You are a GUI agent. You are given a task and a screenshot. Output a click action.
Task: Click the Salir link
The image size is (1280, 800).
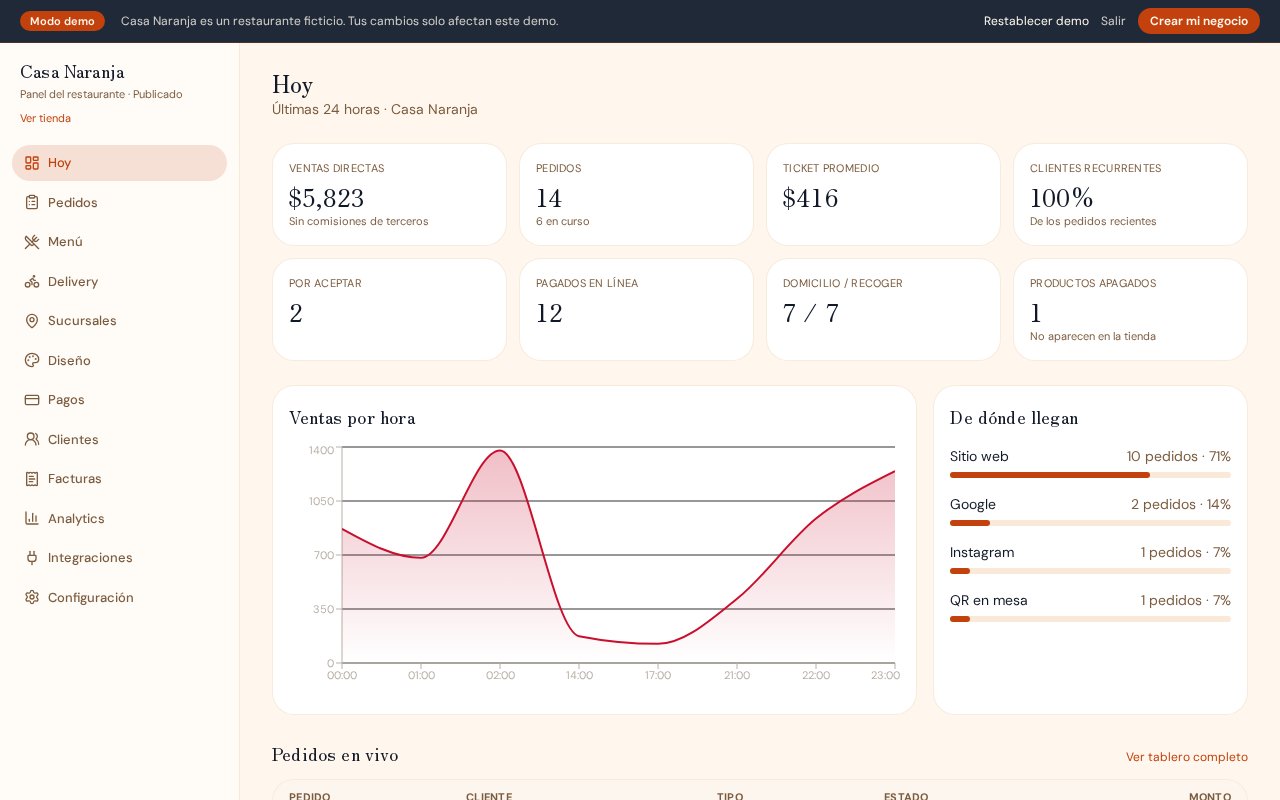[x=1113, y=21]
